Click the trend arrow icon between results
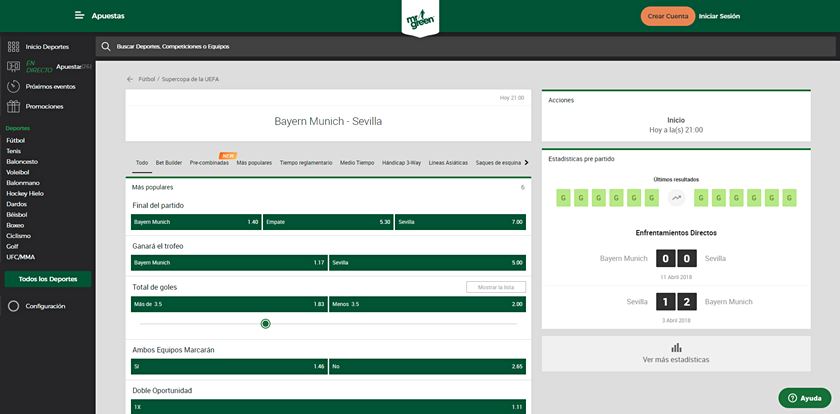 click(677, 198)
